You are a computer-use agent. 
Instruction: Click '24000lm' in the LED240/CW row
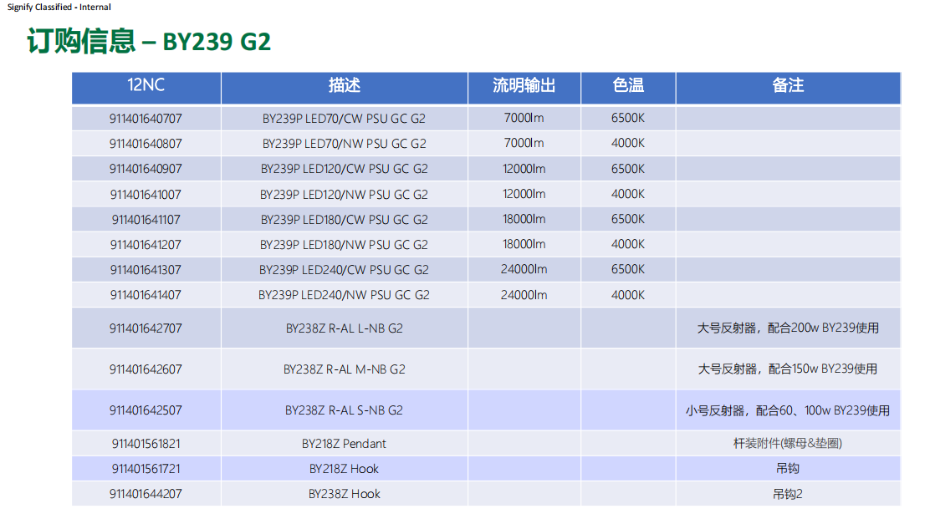click(524, 269)
